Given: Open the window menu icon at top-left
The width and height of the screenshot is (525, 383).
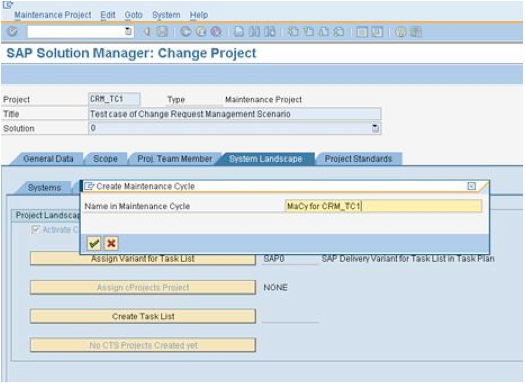Looking at the screenshot, I should tap(7, 5).
